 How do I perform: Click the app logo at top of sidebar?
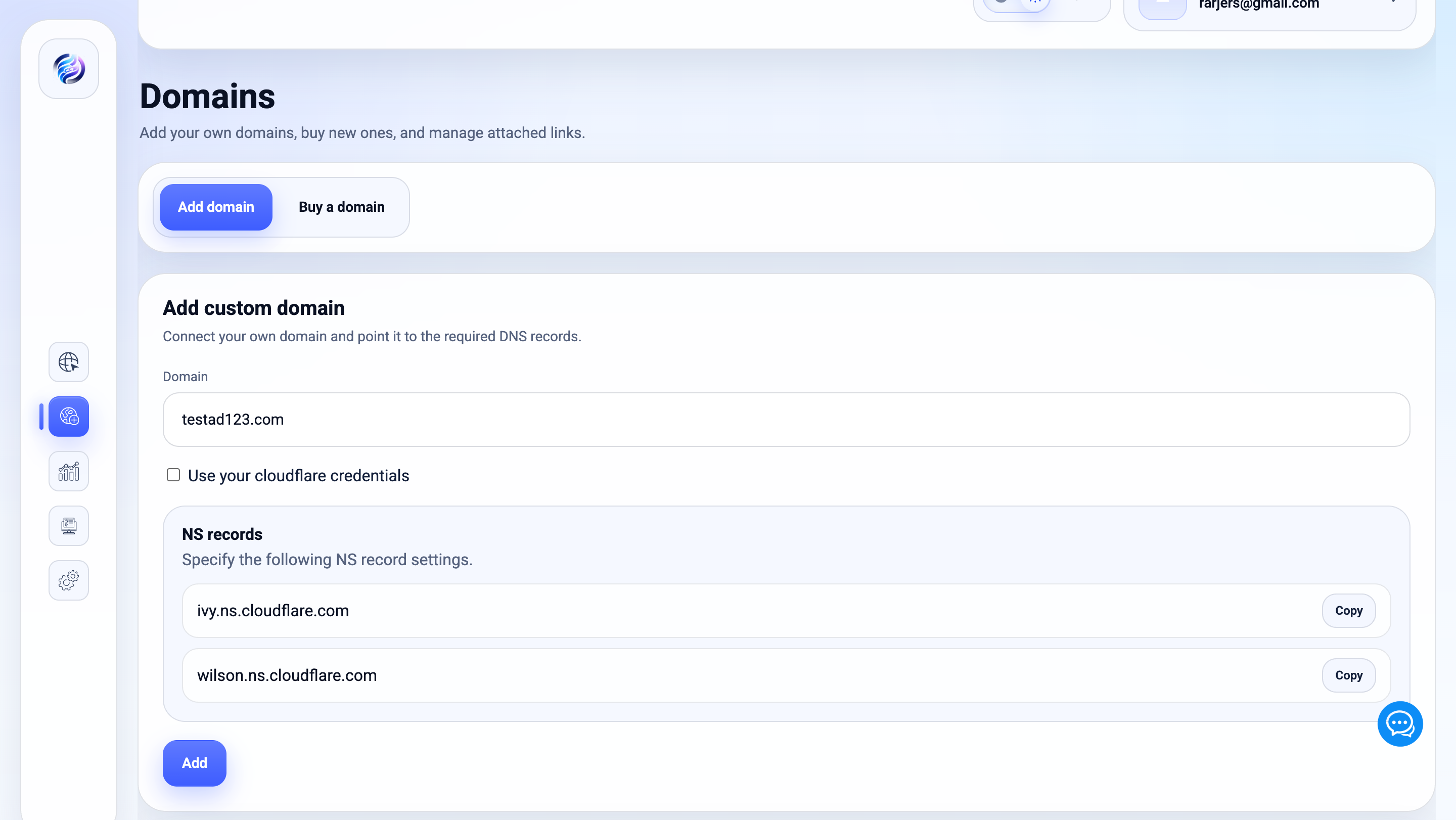pos(68,69)
